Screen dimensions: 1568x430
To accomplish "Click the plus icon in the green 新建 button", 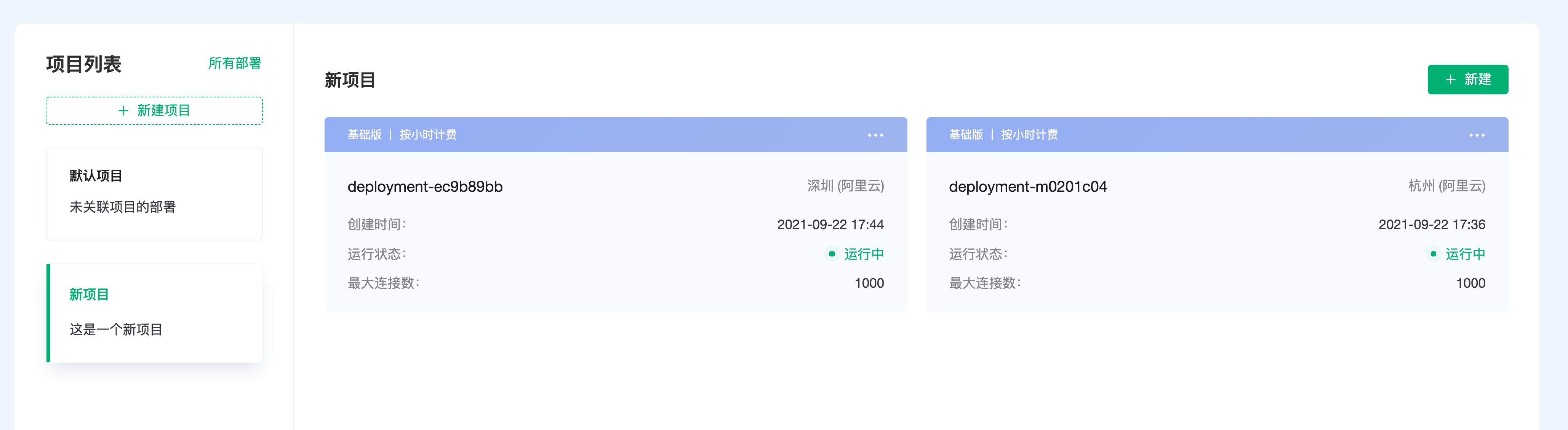I will tap(1451, 80).
